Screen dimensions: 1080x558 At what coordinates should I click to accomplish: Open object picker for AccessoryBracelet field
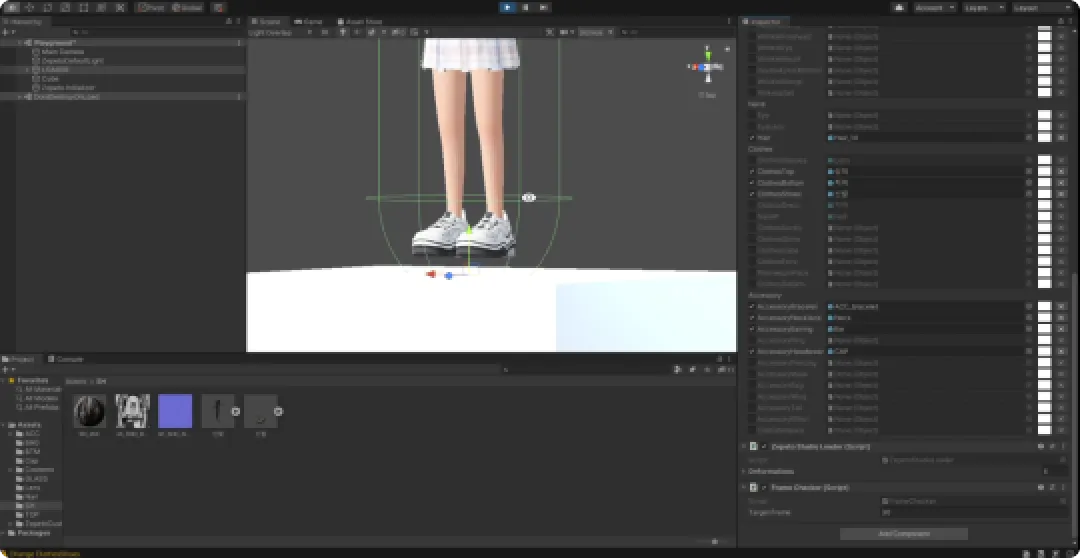(x=1028, y=306)
